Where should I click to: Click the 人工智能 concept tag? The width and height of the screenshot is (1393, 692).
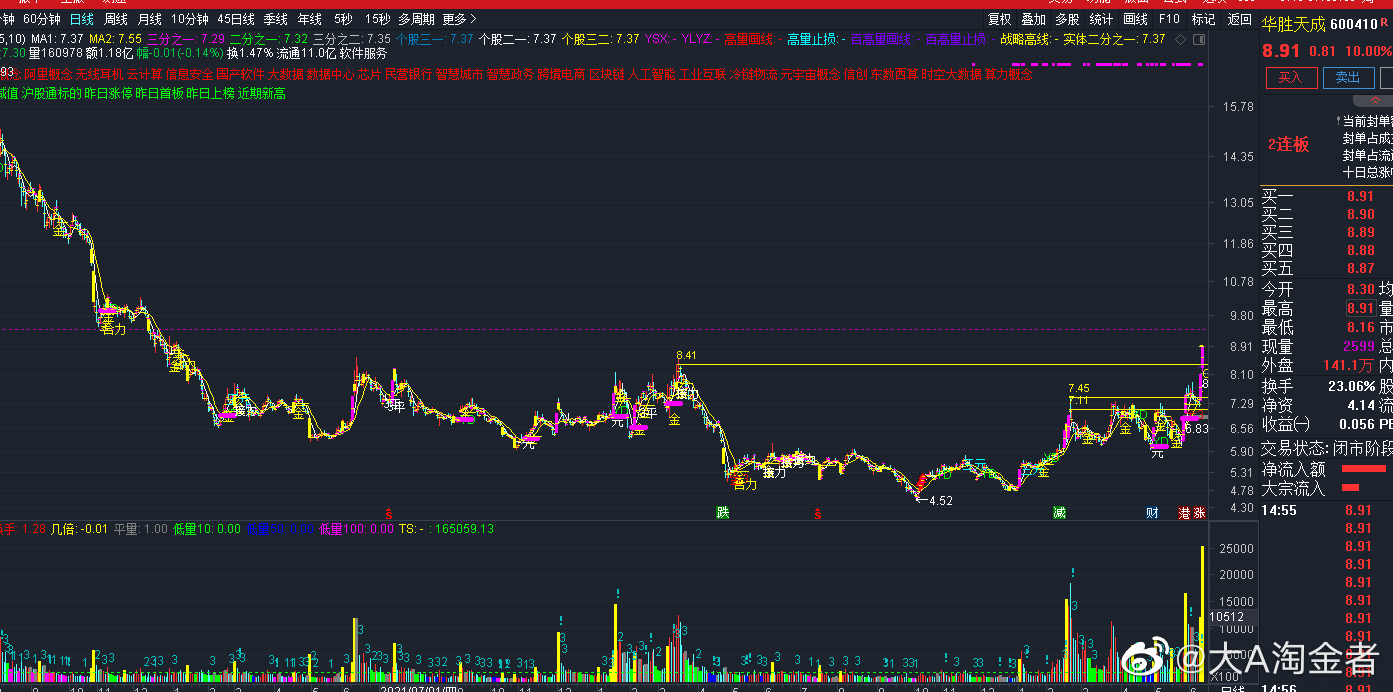click(652, 74)
